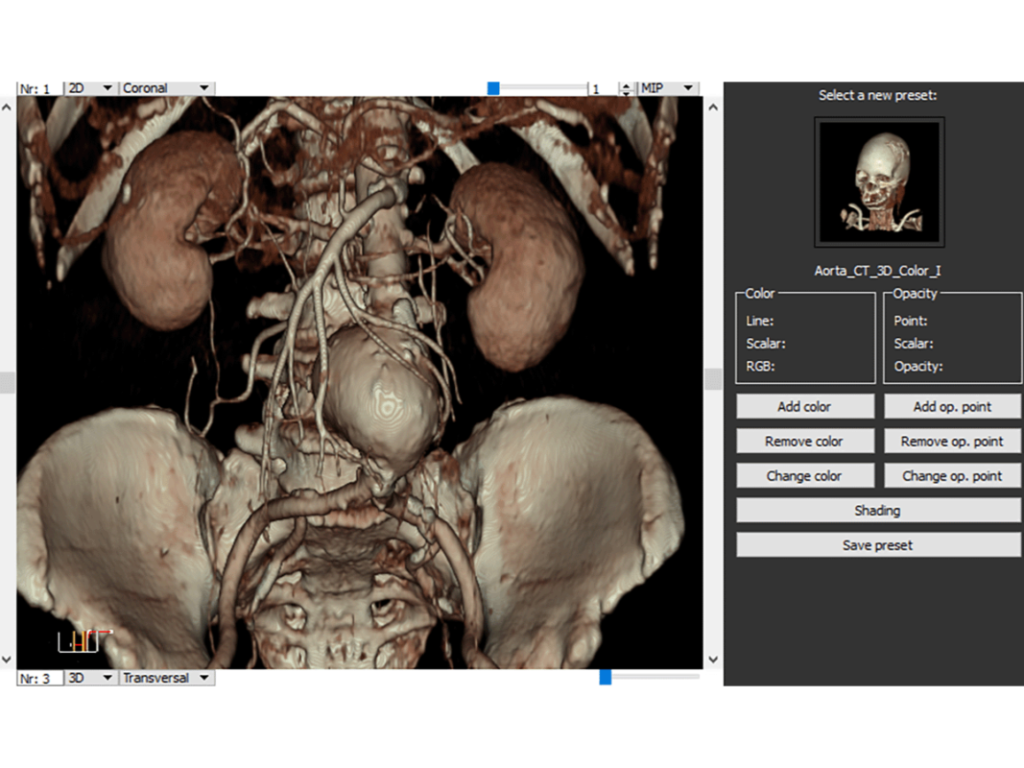Open the 3D view mode dropdown

click(91, 678)
